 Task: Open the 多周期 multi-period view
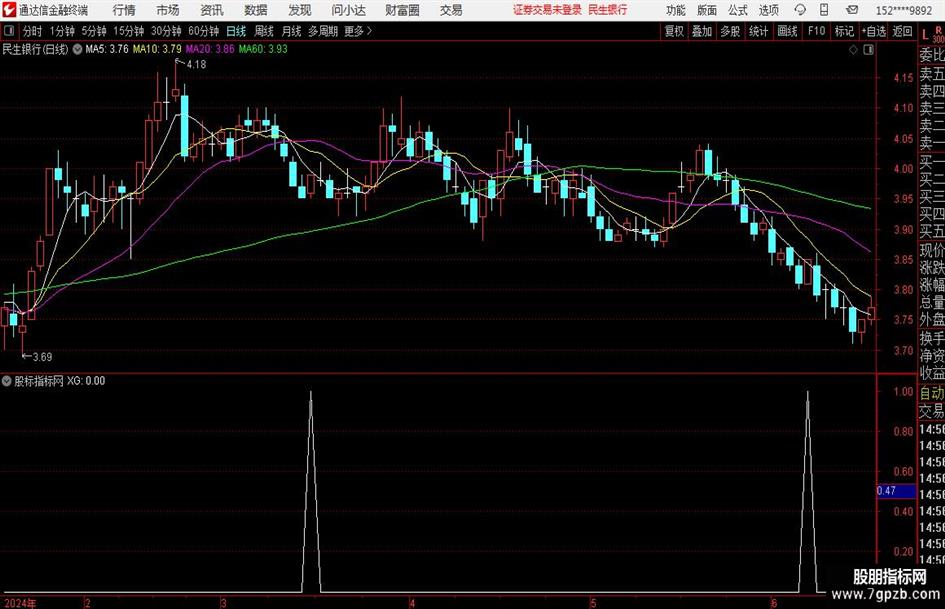323,31
